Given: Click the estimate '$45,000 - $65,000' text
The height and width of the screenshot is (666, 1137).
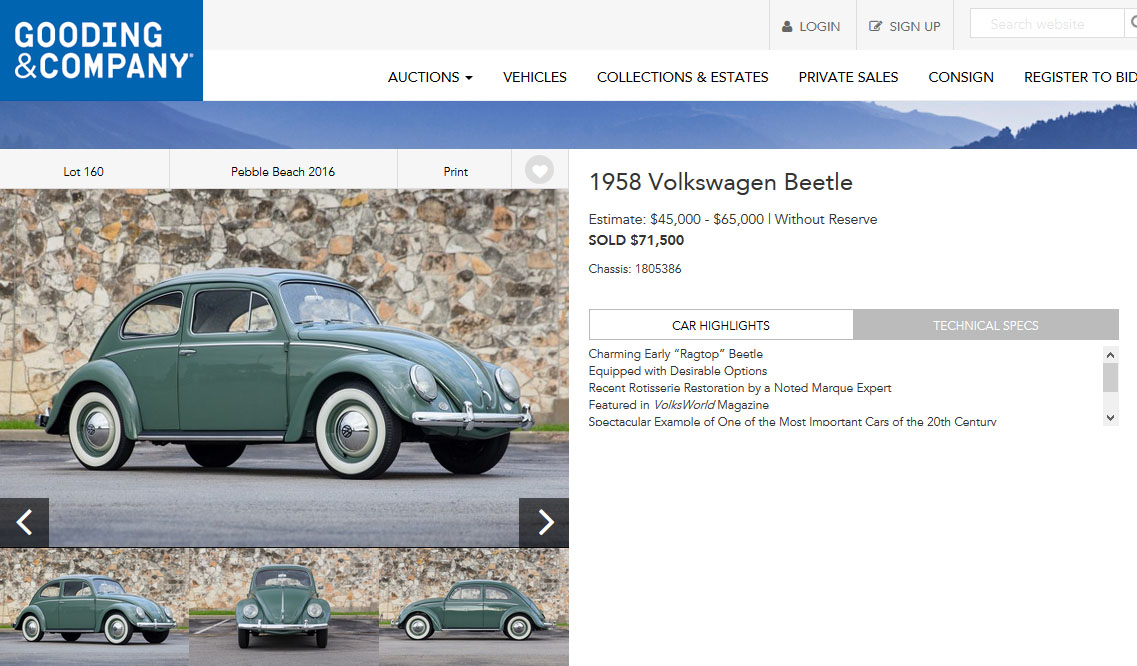Looking at the screenshot, I should 707,219.
